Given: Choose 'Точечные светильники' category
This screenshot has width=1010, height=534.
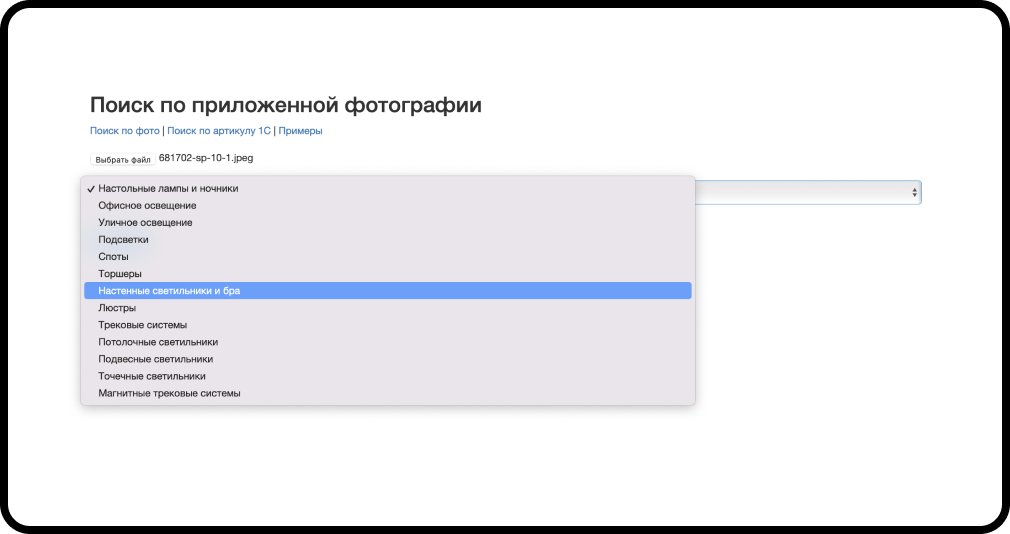Looking at the screenshot, I should click(x=152, y=376).
